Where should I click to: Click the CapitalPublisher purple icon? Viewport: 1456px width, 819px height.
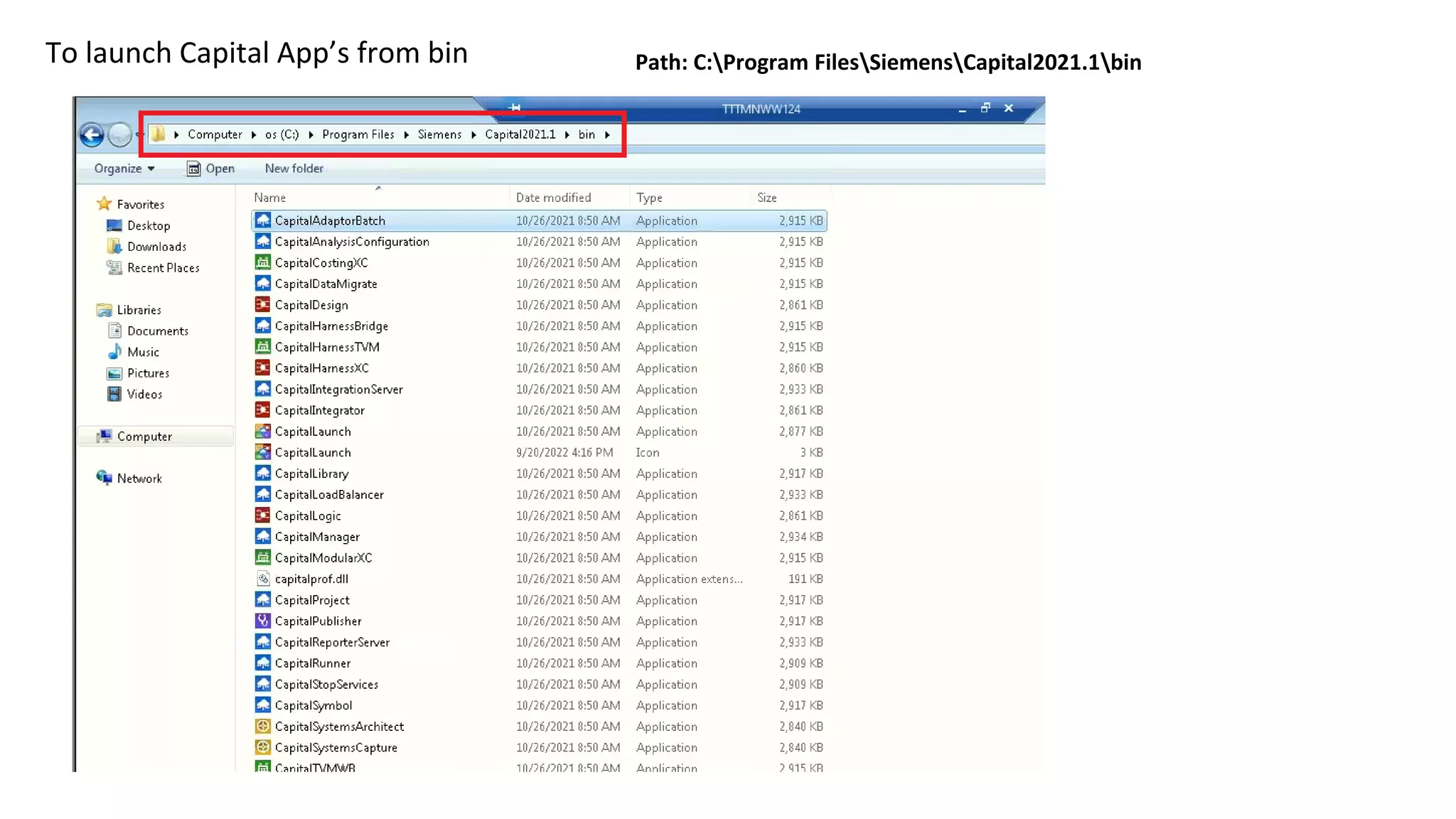click(x=263, y=621)
